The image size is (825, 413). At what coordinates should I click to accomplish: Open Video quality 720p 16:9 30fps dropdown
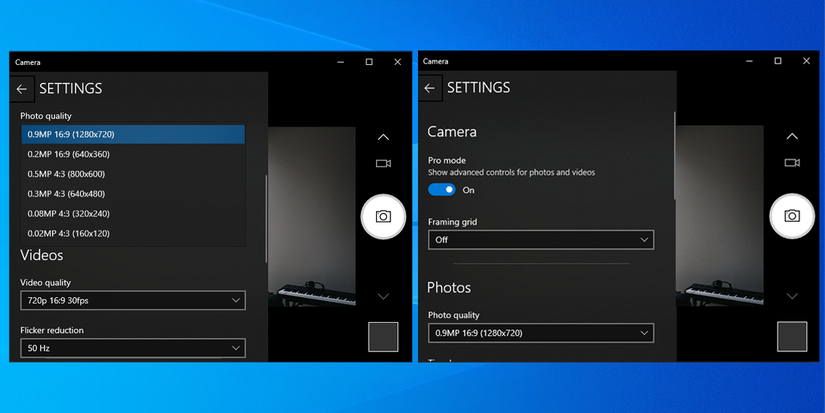pos(133,300)
